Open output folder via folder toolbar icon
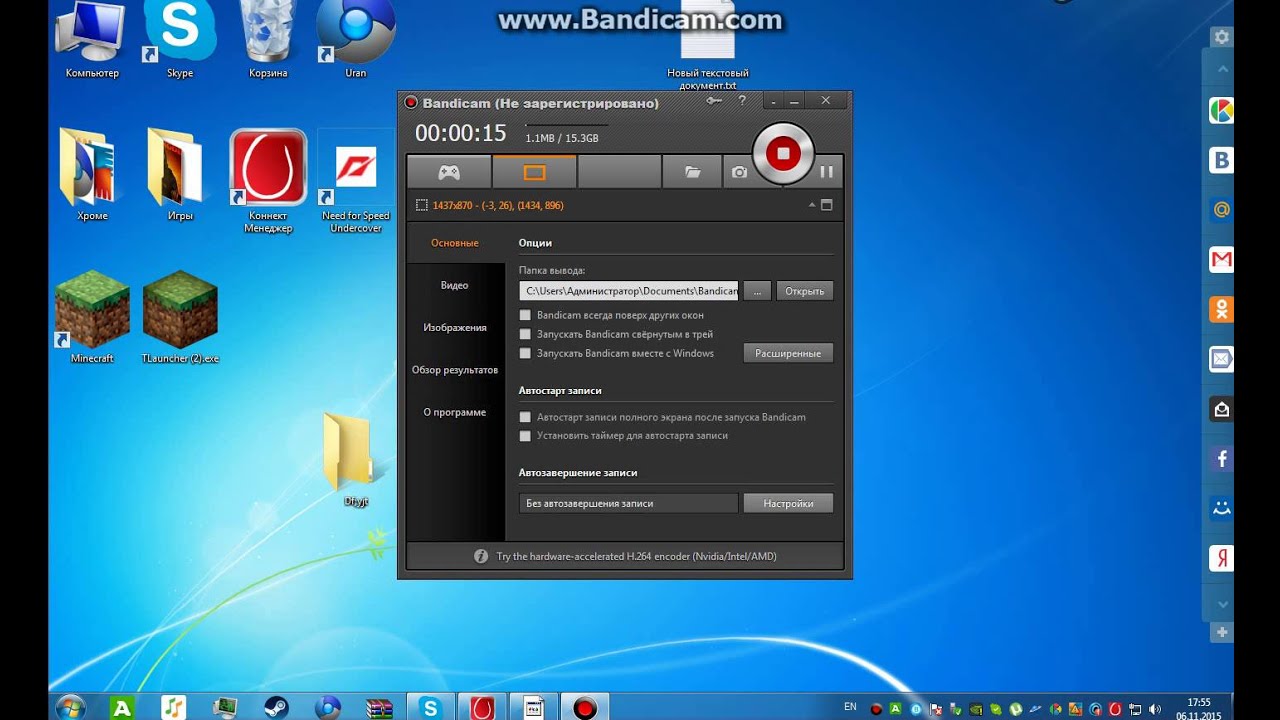This screenshot has height=720, width=1280. (692, 172)
